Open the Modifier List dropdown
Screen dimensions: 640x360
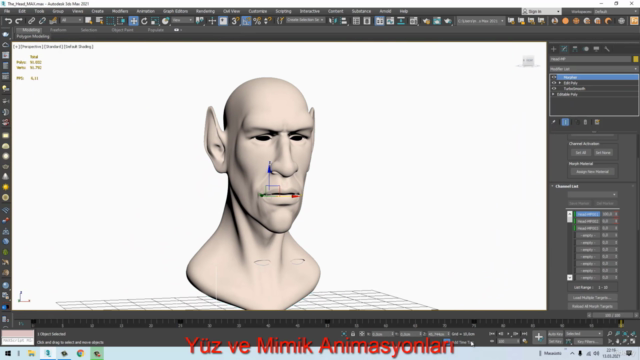click(x=594, y=69)
